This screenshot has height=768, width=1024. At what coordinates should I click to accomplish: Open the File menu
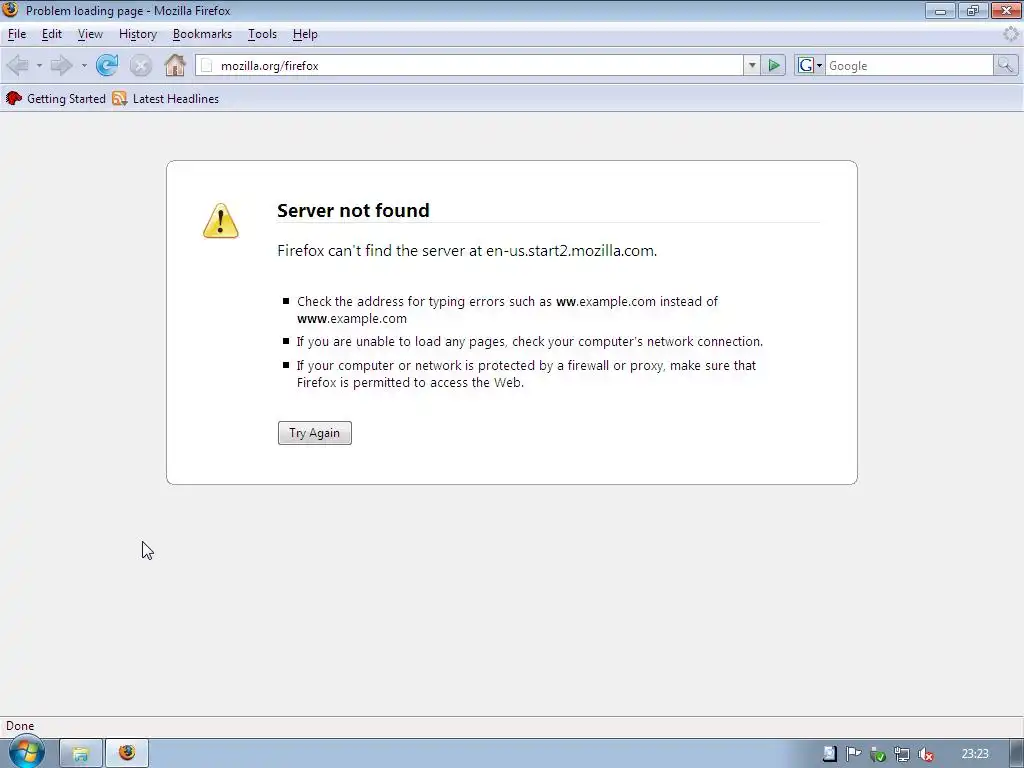point(17,34)
